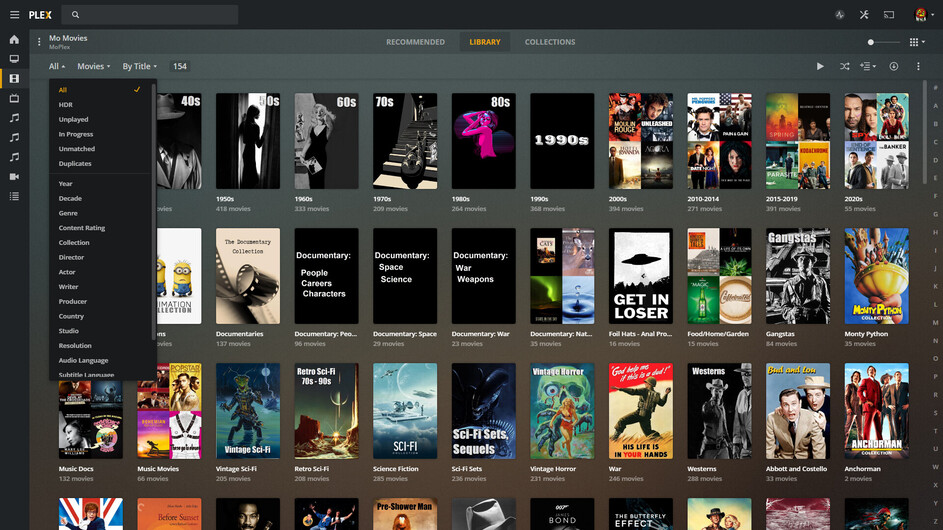Select the checked All filter option
Viewport: 943px width, 530px height.
[x=100, y=90]
